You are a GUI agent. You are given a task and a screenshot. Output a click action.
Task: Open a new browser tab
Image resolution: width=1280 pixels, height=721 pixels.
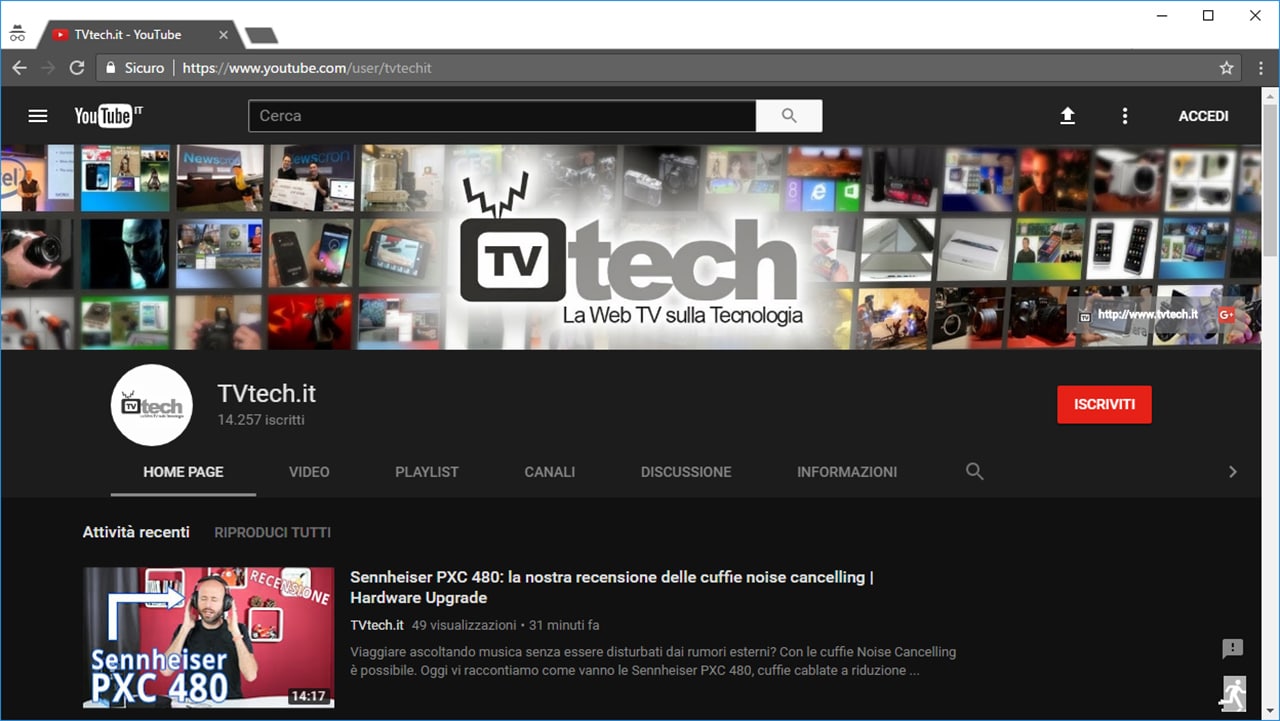coord(261,35)
